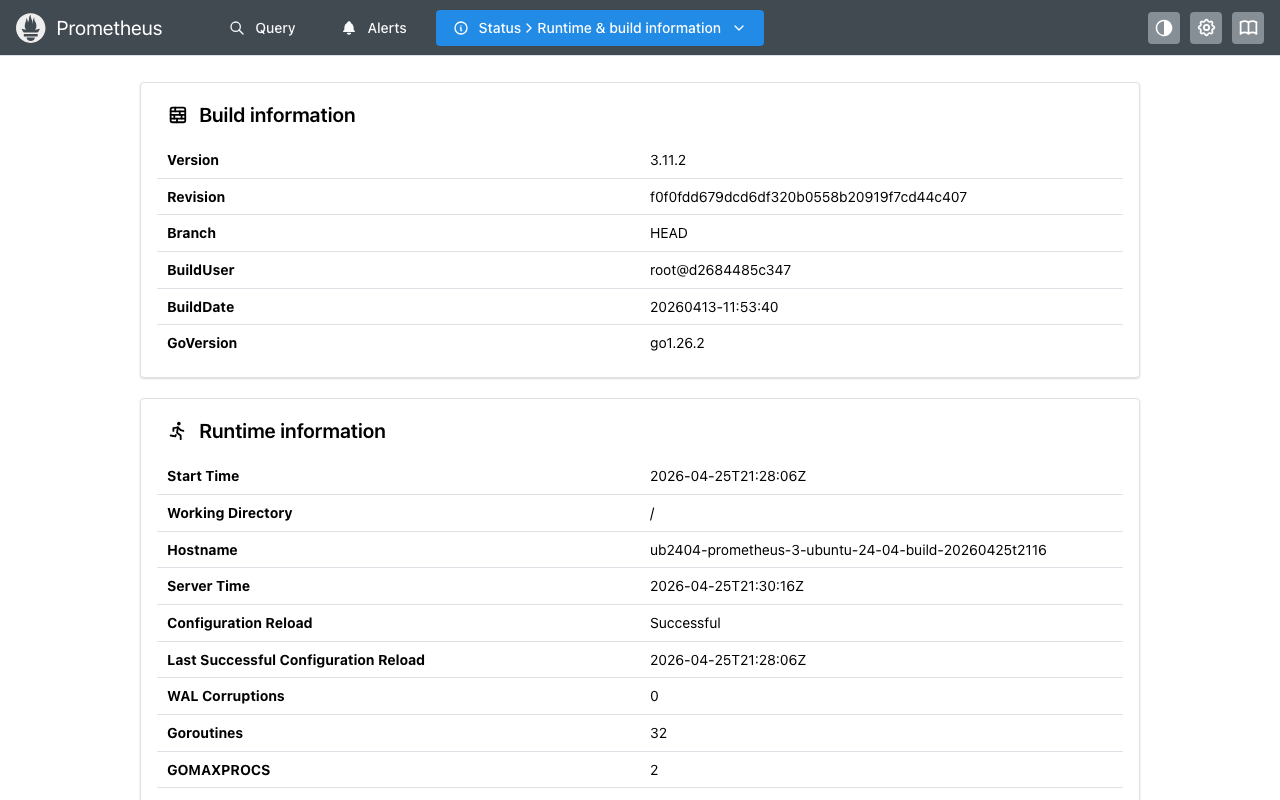This screenshot has height=800, width=1280.
Task: Click the BuildDate row label
Action: pyautogui.click(x=200, y=307)
